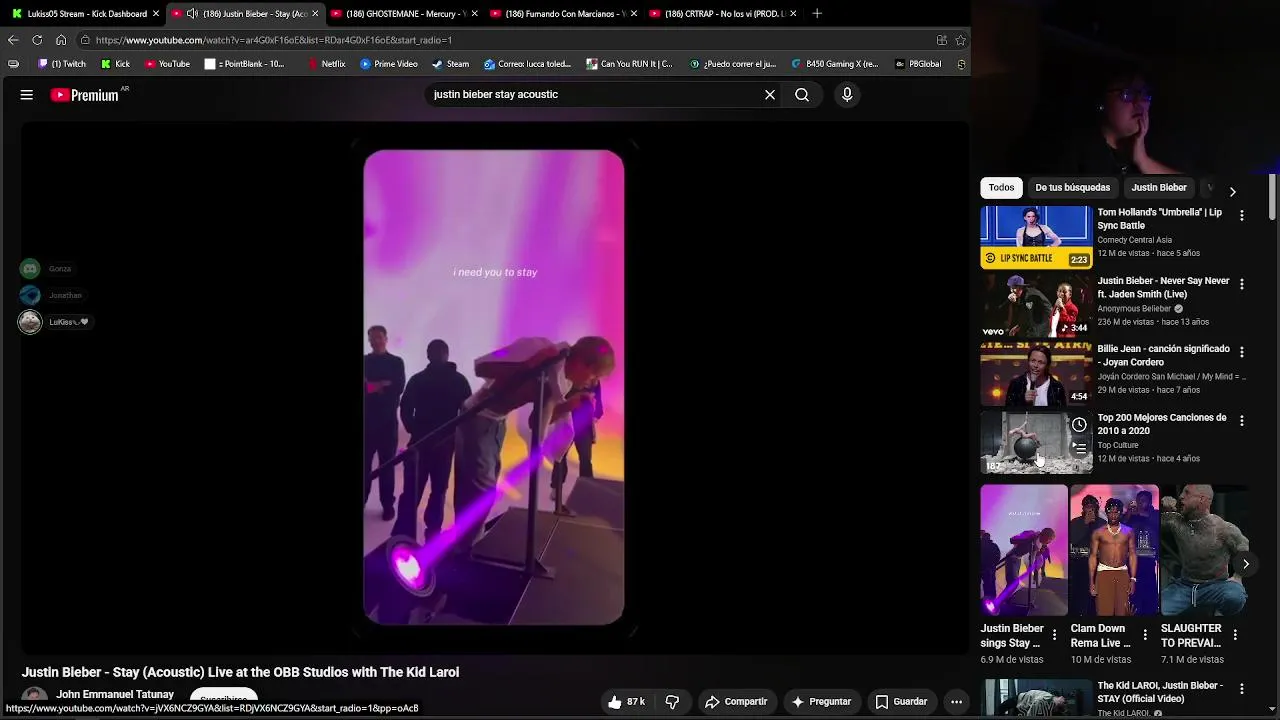Select the Justin Bieber filter chip
Viewport: 1280px width, 720px height.
[1159, 188]
